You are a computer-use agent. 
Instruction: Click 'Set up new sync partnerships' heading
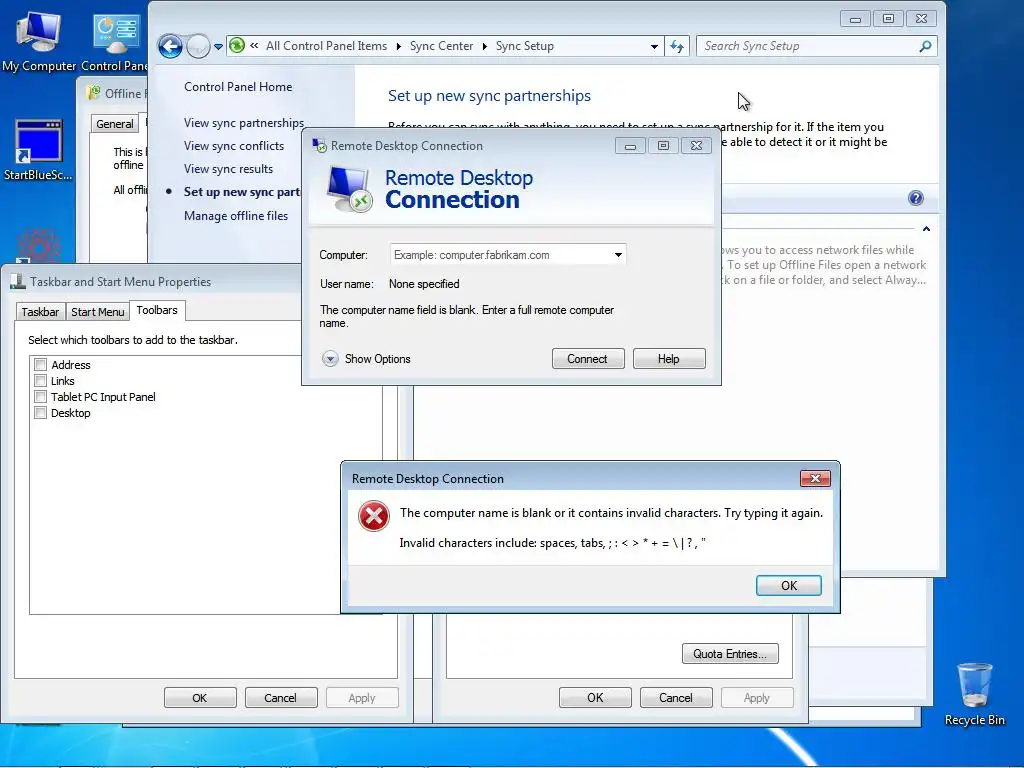489,96
